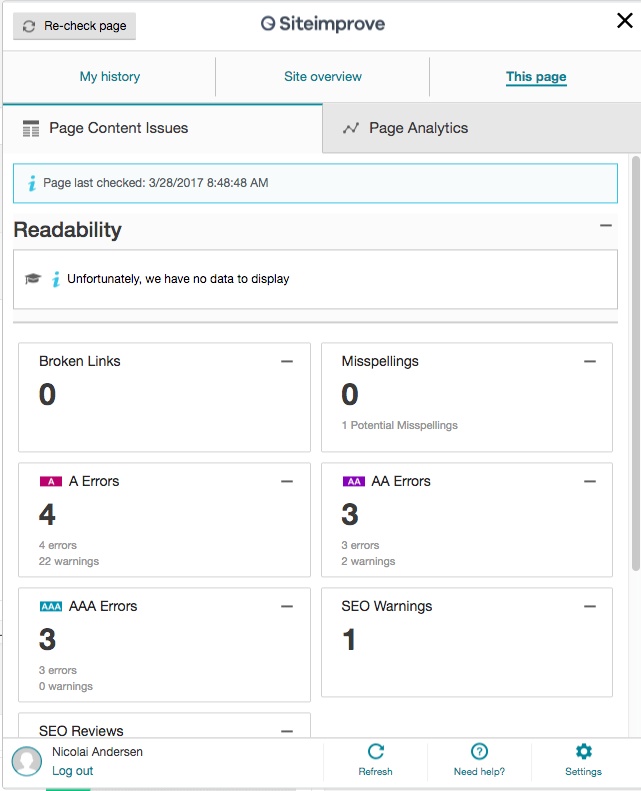
Task: Open the AA Errors count 3
Action: 350,515
